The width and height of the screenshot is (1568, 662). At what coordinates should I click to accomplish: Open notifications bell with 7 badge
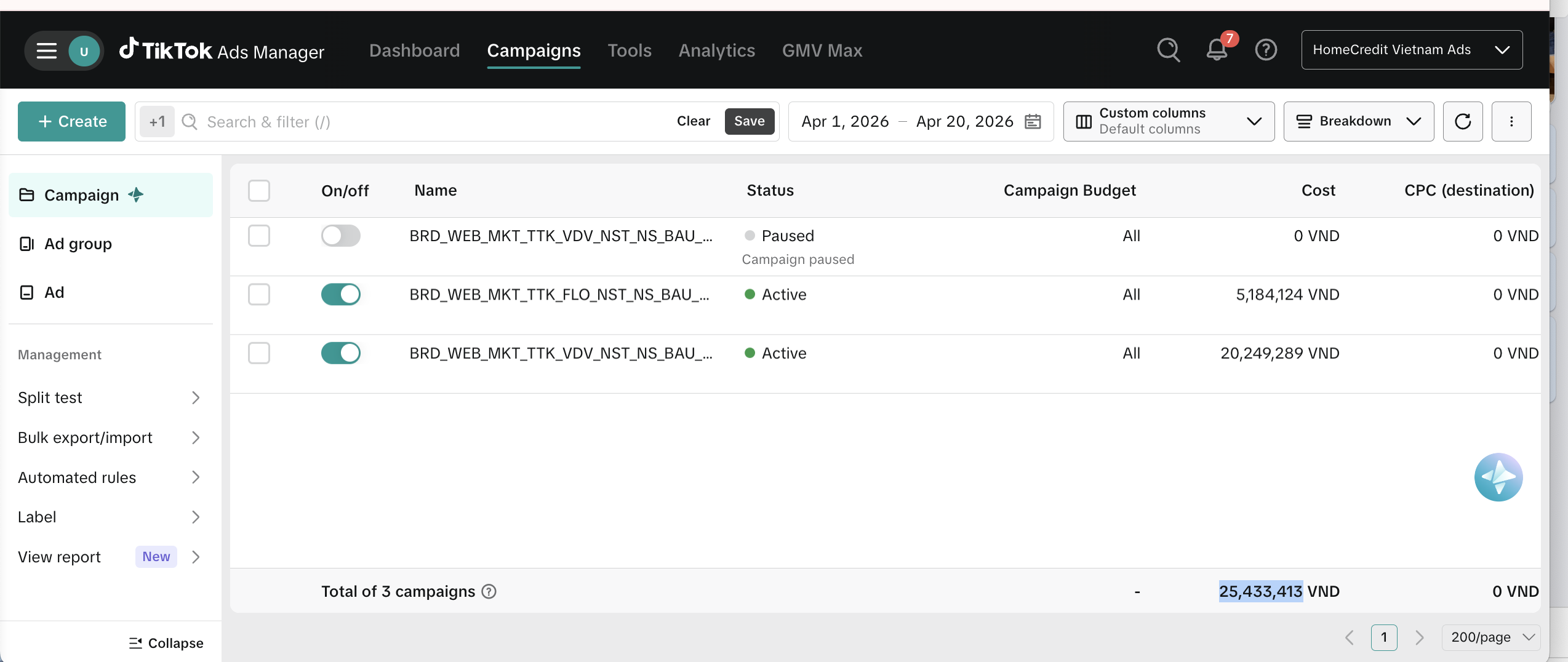(1217, 49)
